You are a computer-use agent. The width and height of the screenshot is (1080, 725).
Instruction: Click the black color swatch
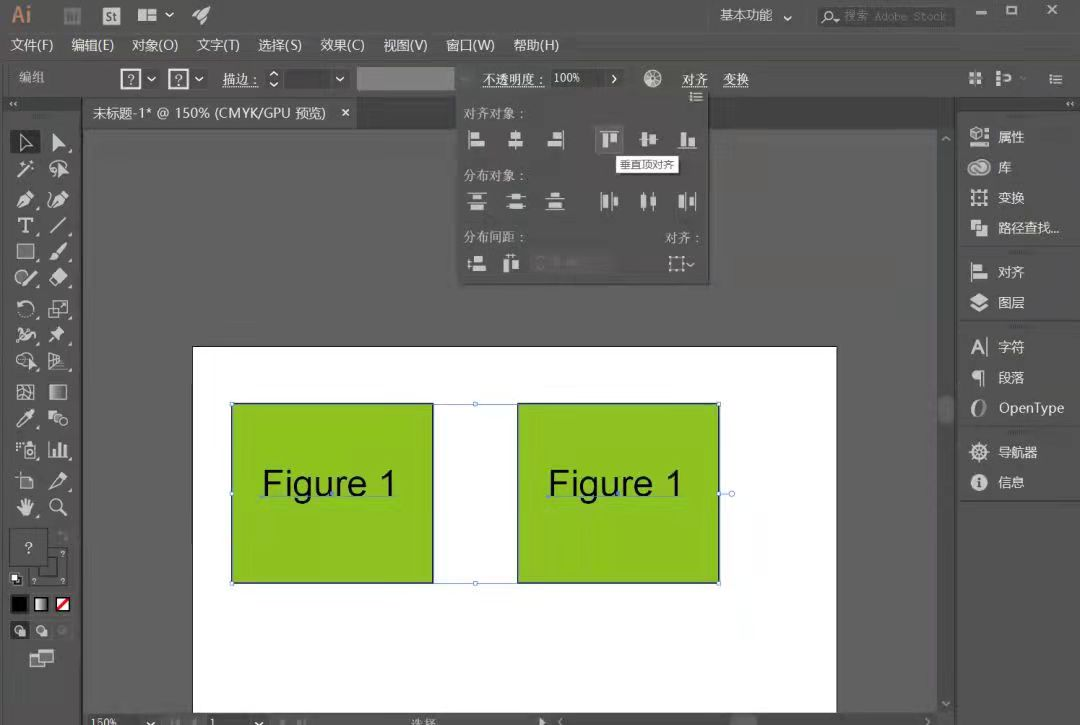pos(19,605)
